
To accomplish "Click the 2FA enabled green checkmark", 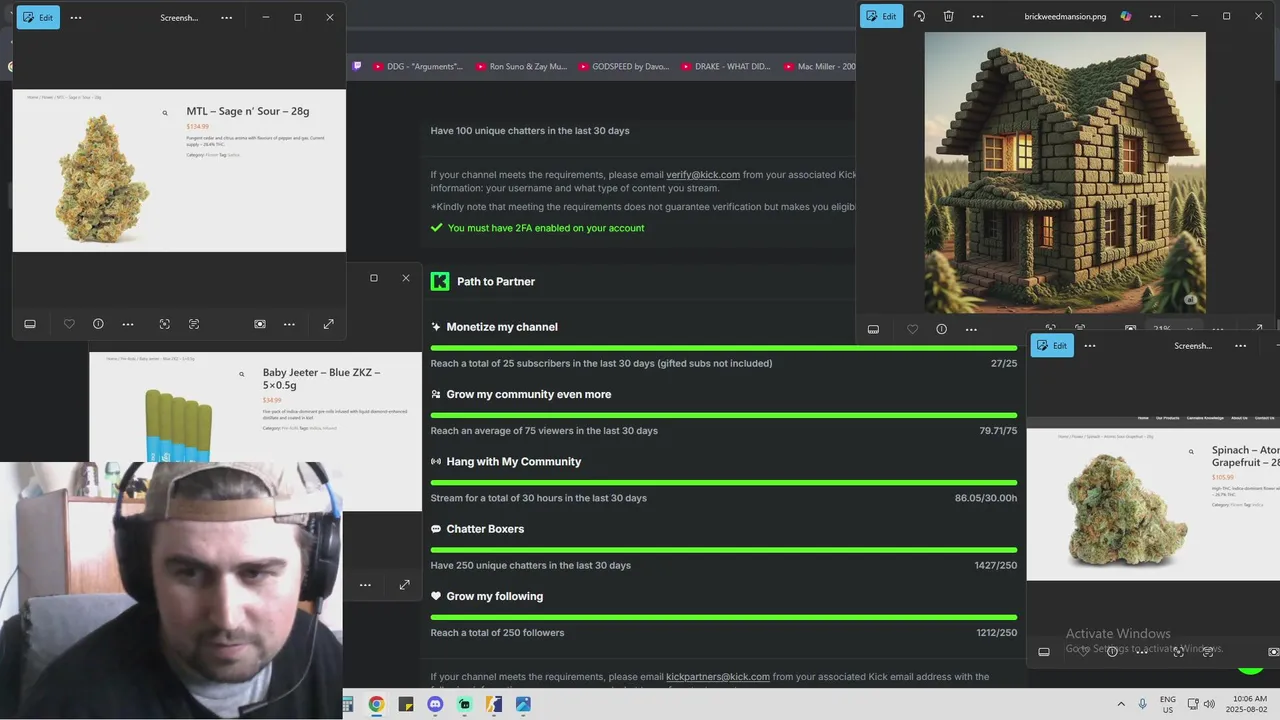I will click(x=436, y=228).
